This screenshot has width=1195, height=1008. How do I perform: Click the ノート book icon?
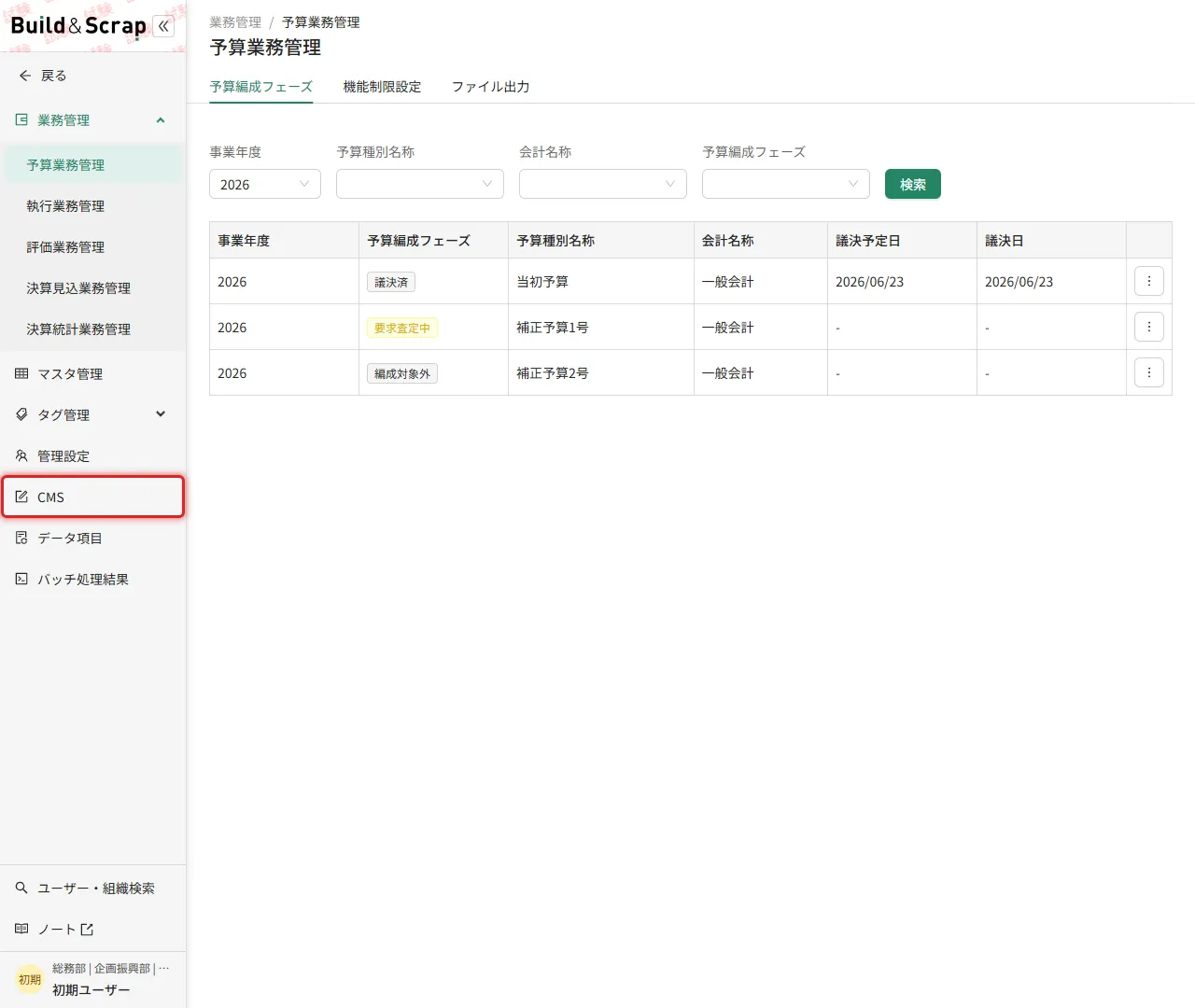(21, 930)
